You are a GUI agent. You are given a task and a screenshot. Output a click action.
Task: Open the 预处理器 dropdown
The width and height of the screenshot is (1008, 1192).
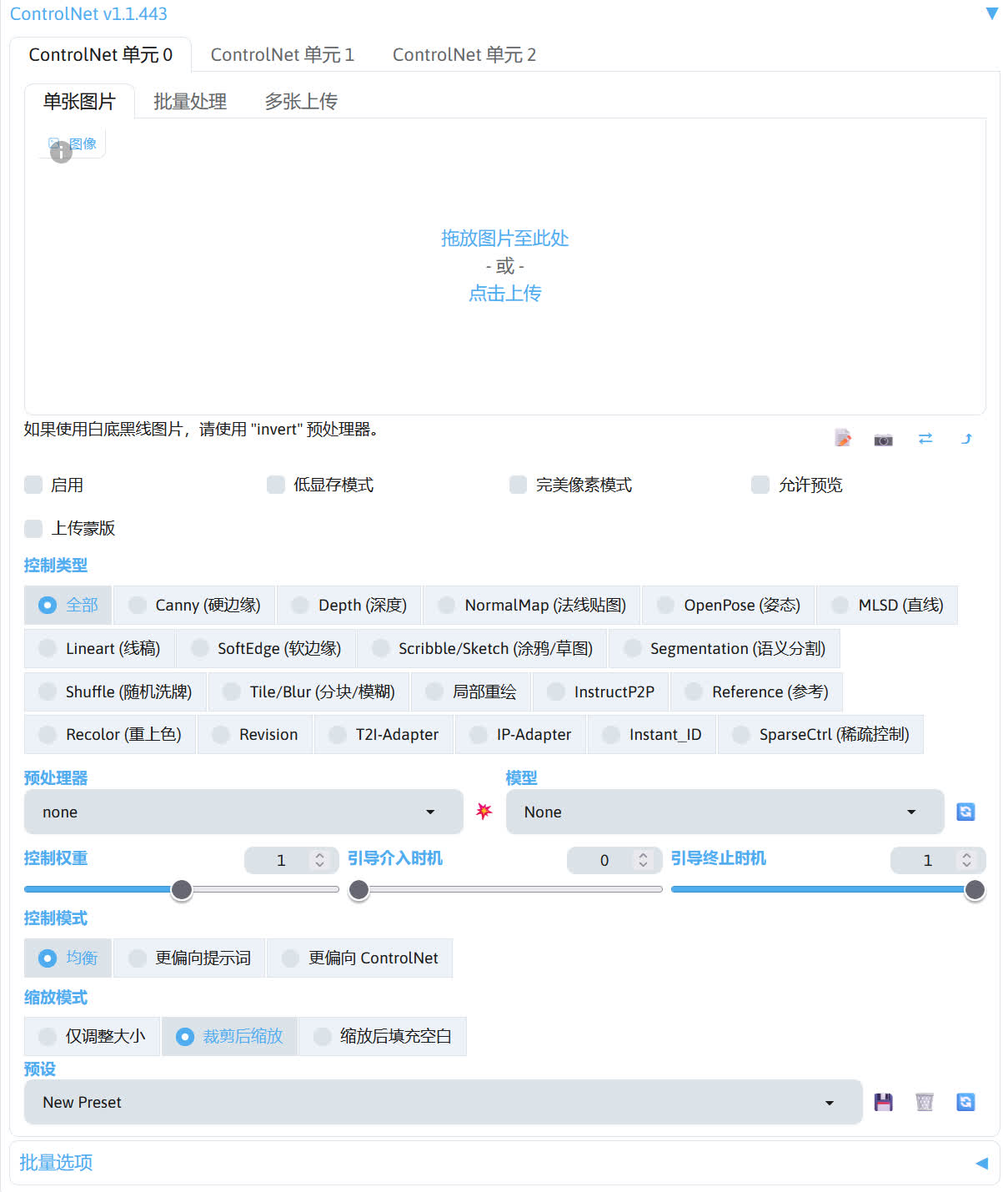pos(243,811)
